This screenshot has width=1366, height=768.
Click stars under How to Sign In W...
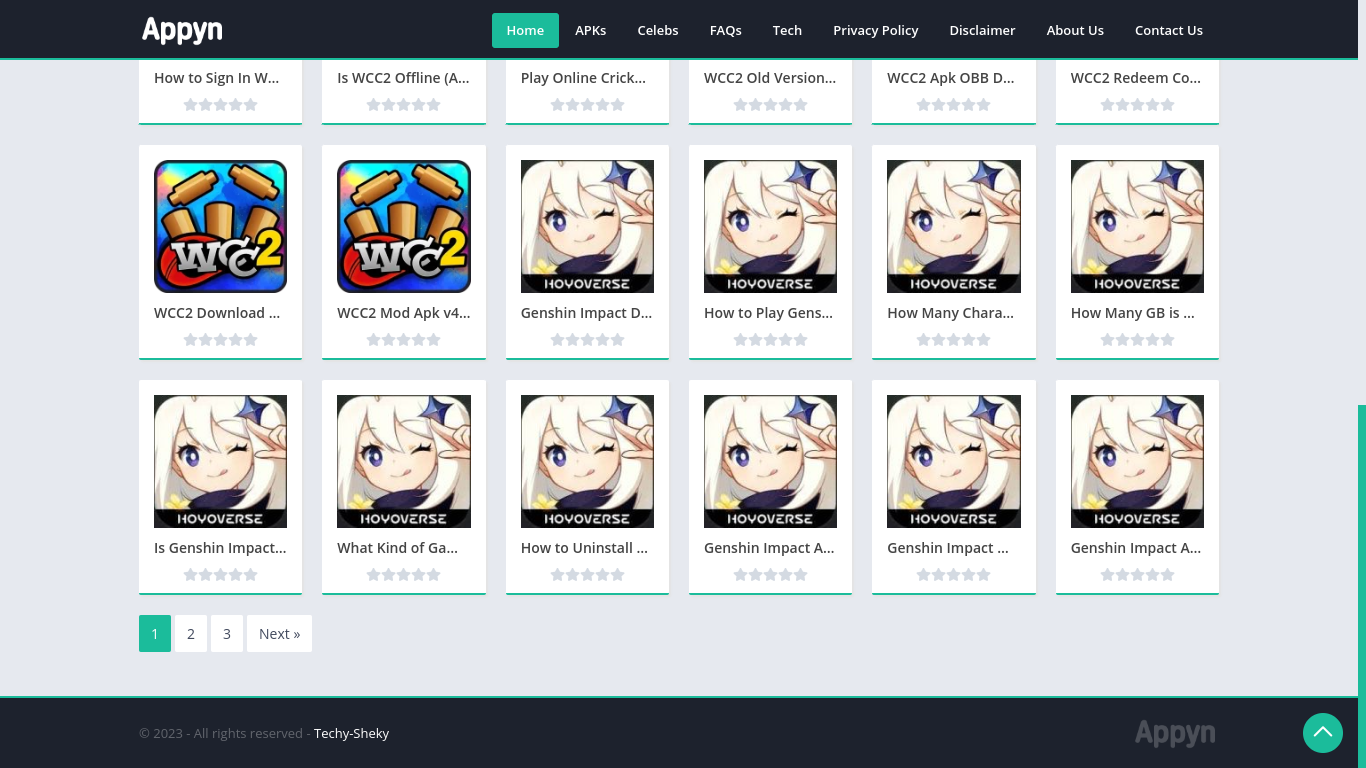(x=220, y=105)
